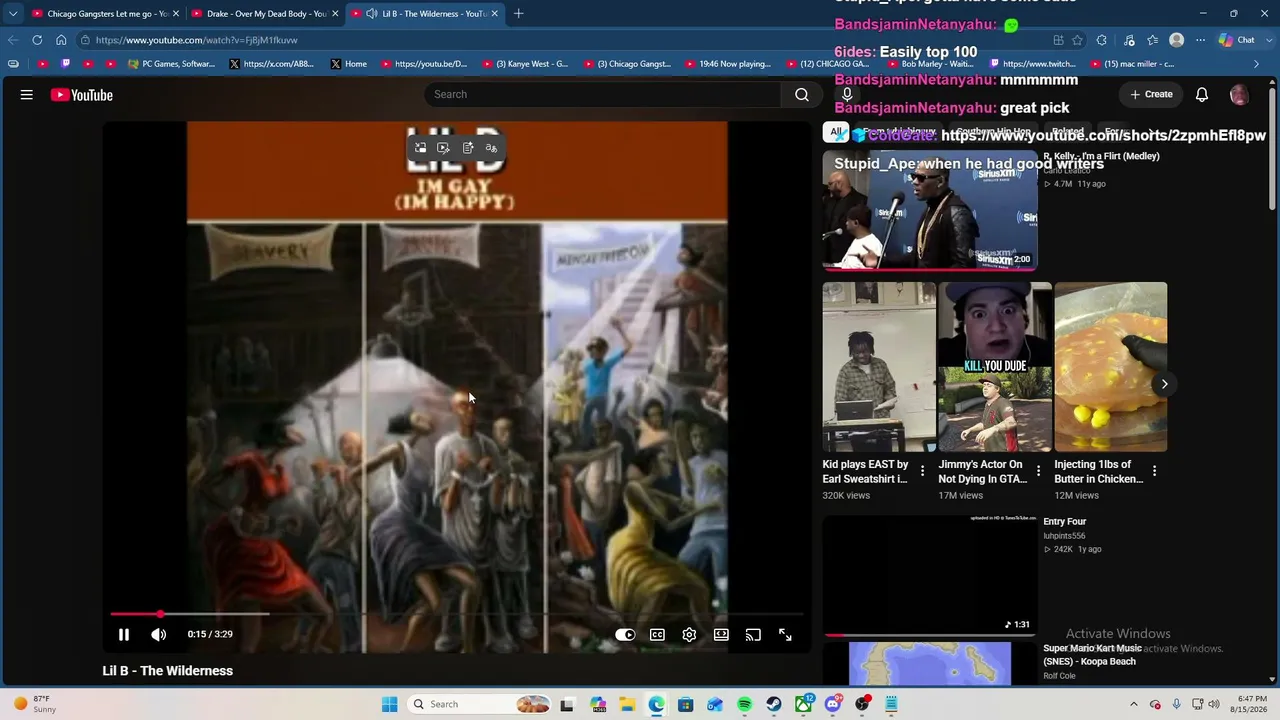Screen dimensions: 1280x720
Task: Open the weather widget showing 87°F Sunny
Action: coord(34,704)
